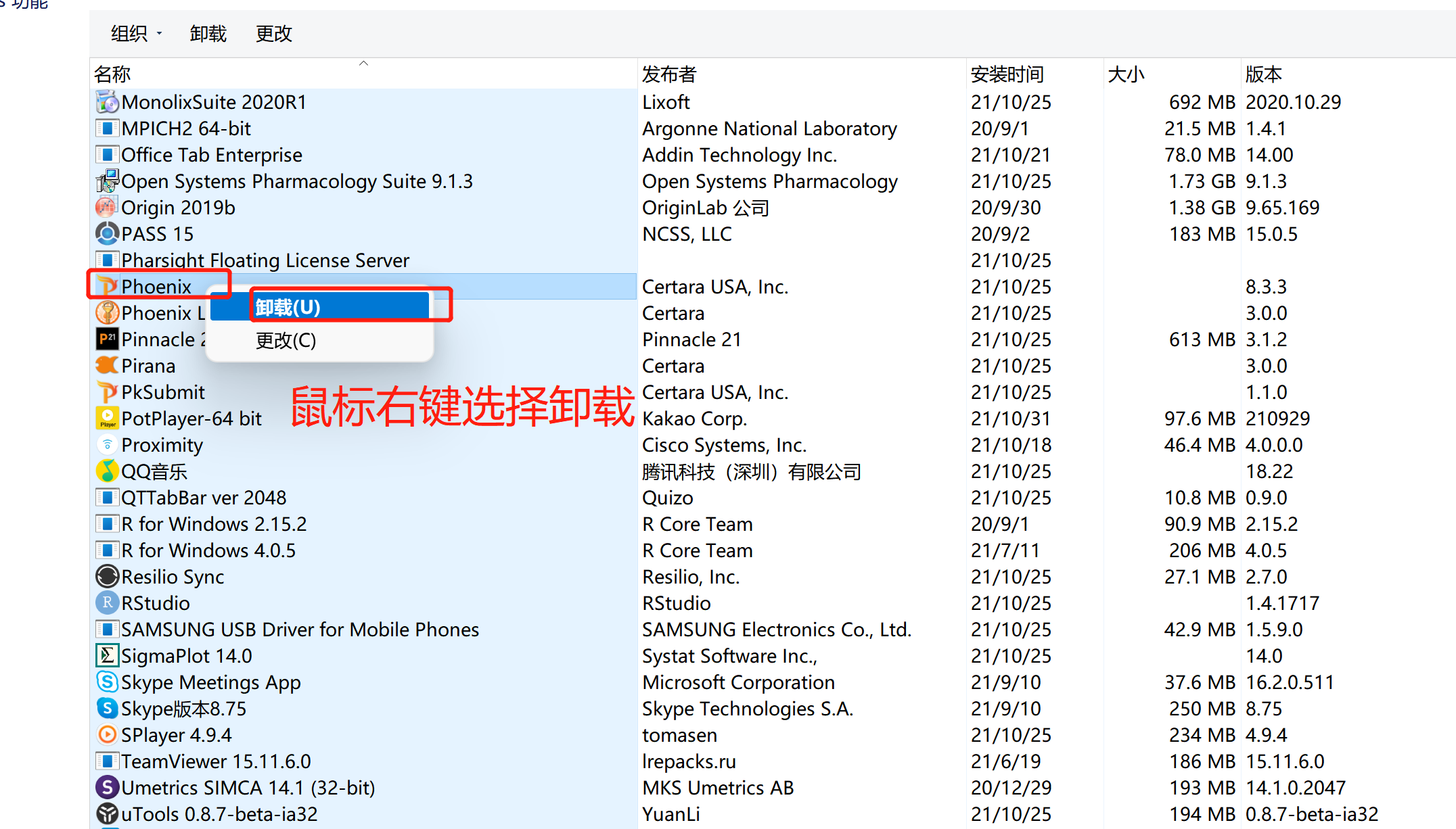Image resolution: width=1456 pixels, height=829 pixels.
Task: Click the PkSubmit icon
Action: point(107,392)
